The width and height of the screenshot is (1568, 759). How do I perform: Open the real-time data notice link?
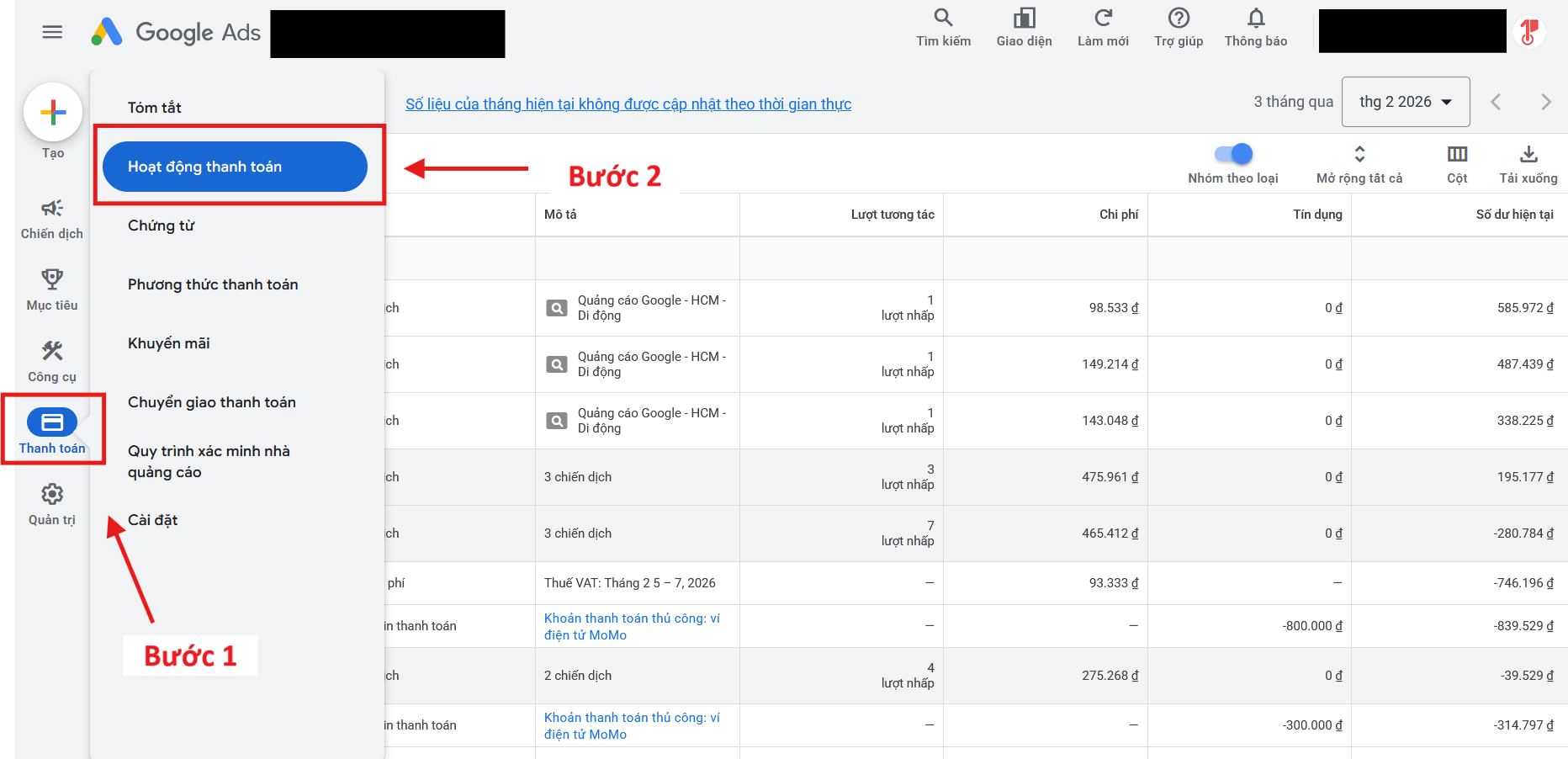[x=628, y=103]
